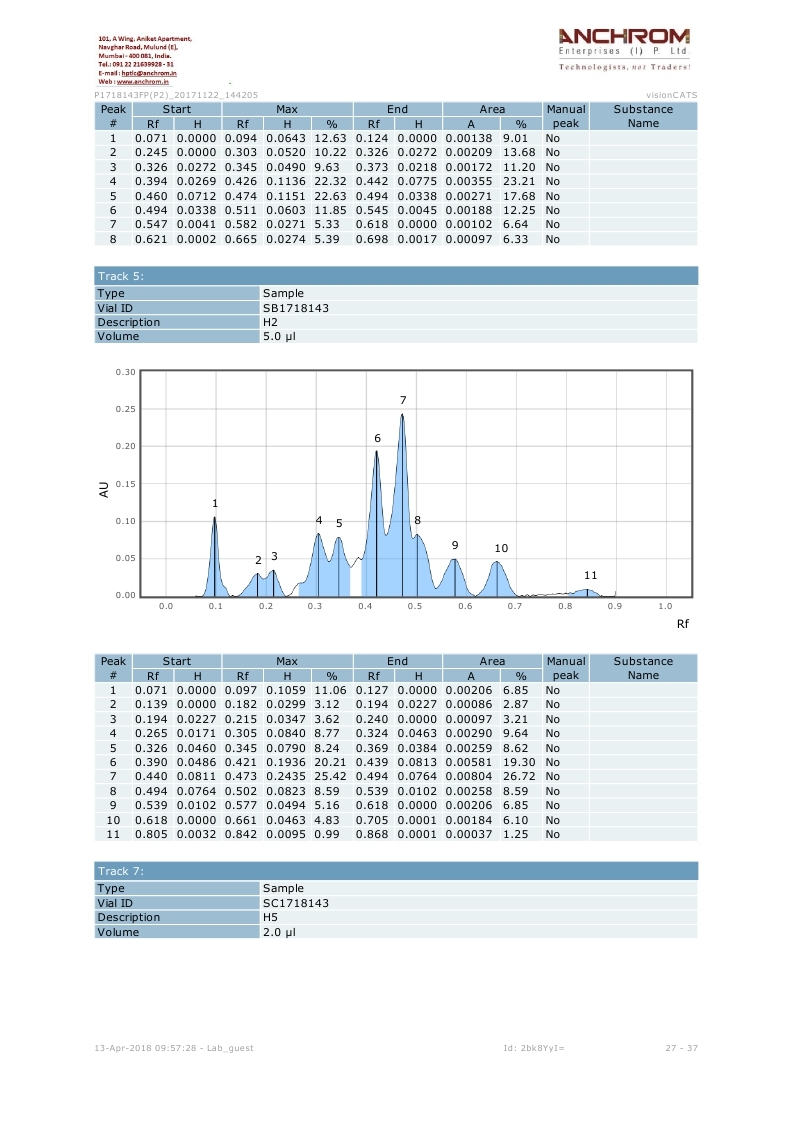Select peak 10 label in chart
793x1123 pixels.
[501, 549]
